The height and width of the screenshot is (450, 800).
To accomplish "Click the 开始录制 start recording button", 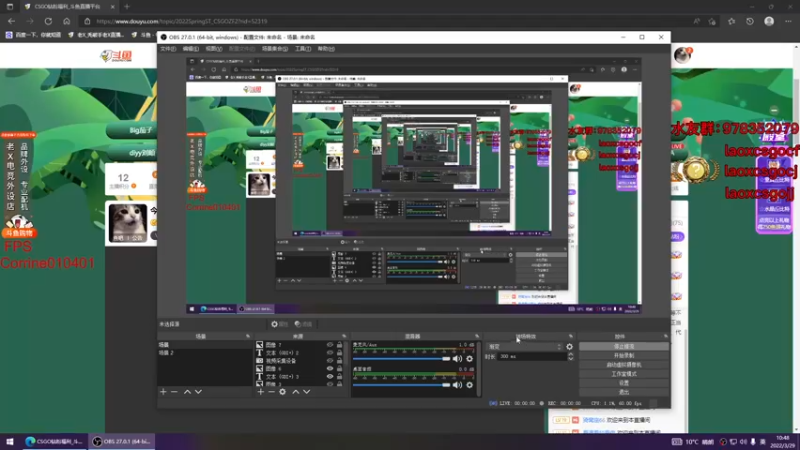I will coord(623,356).
